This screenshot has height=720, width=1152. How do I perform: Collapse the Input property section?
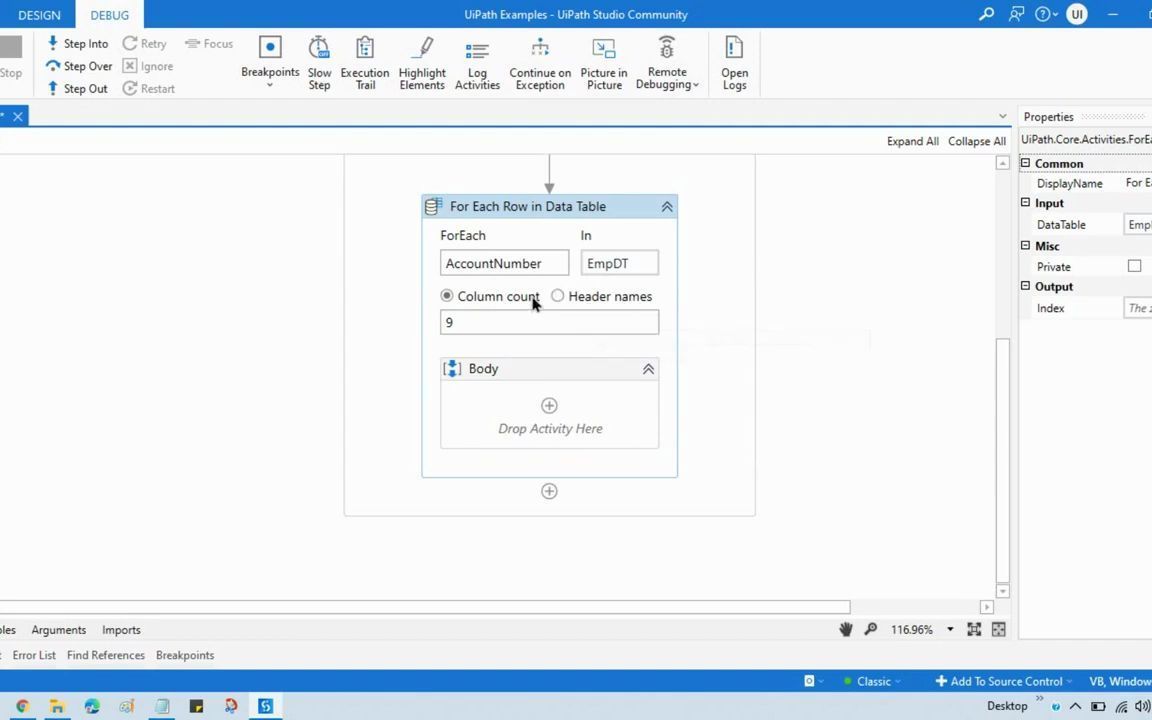pyautogui.click(x=1026, y=203)
